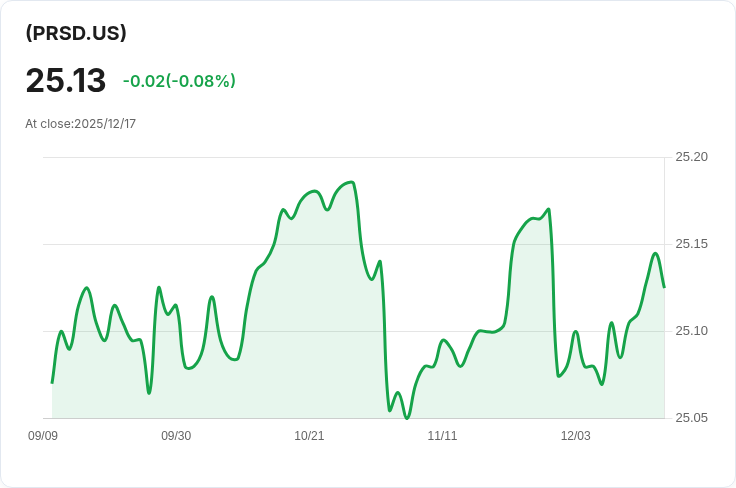
Task: Click the highest peak of the price line
Action: pos(350,182)
